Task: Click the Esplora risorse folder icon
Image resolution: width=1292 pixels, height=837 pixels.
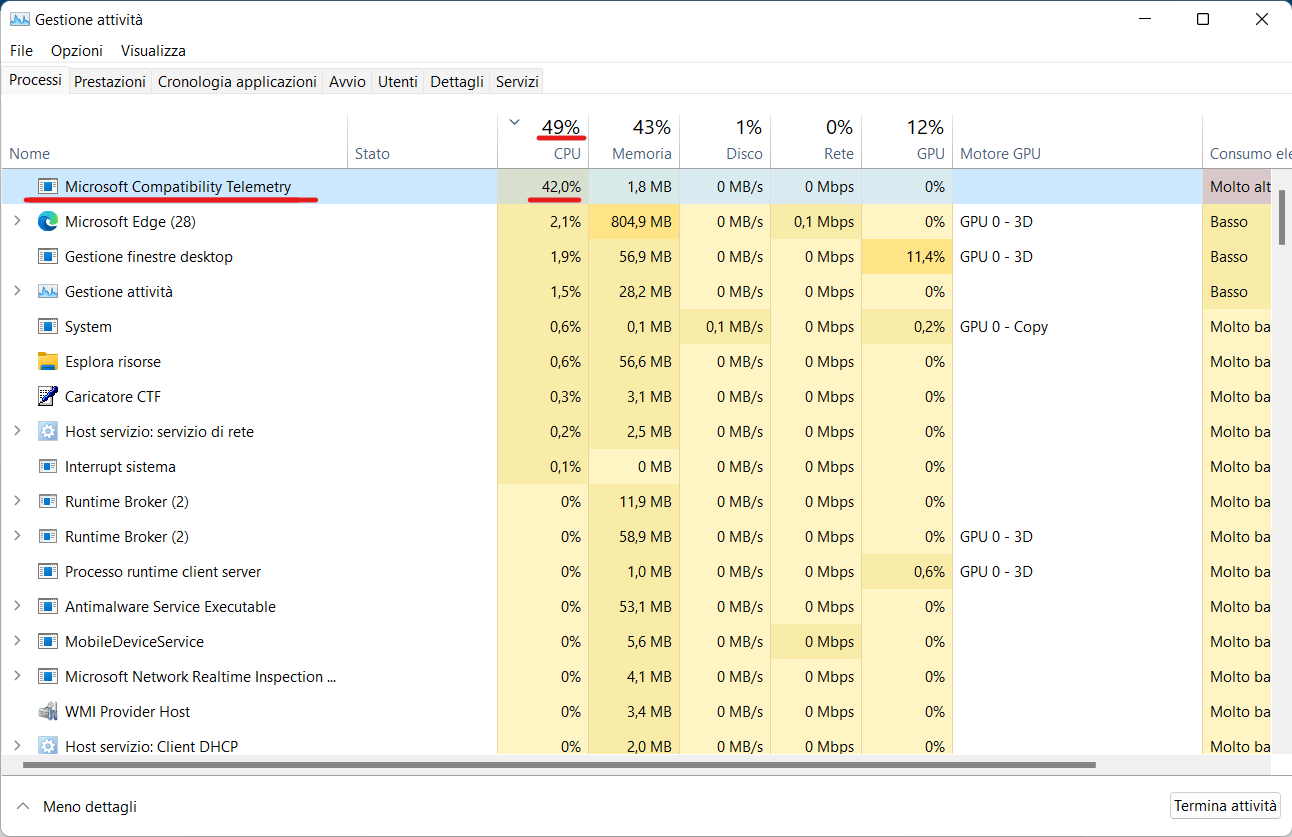Action: pyautogui.click(x=47, y=361)
